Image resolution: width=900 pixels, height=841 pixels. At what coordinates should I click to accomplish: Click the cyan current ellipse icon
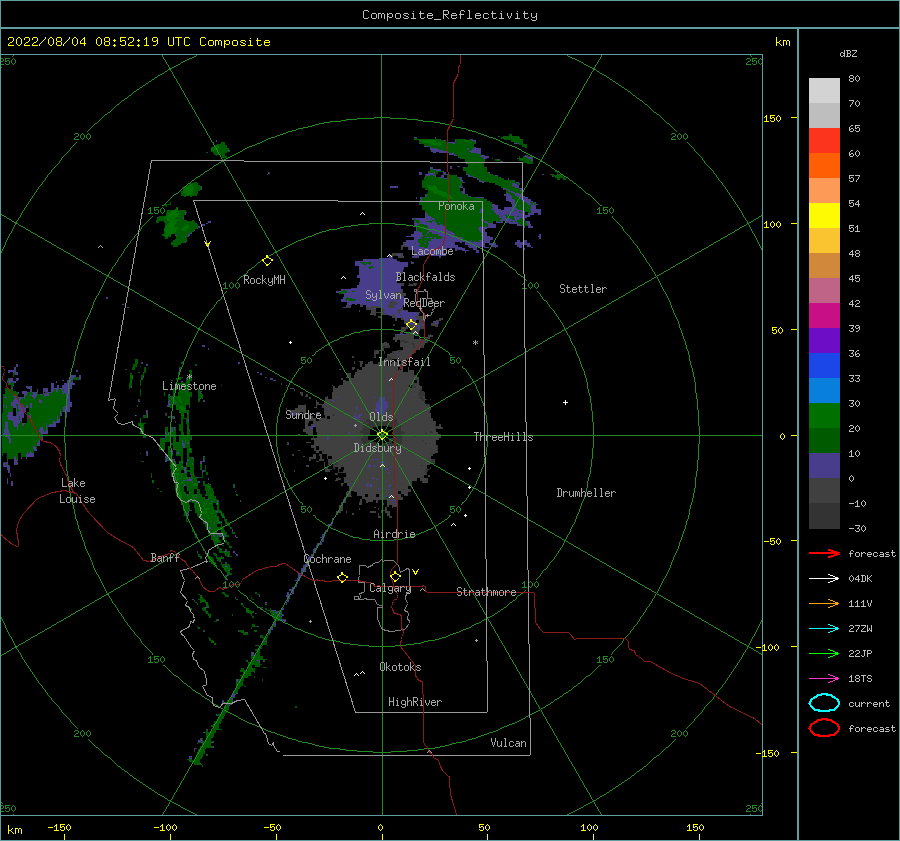(x=824, y=703)
